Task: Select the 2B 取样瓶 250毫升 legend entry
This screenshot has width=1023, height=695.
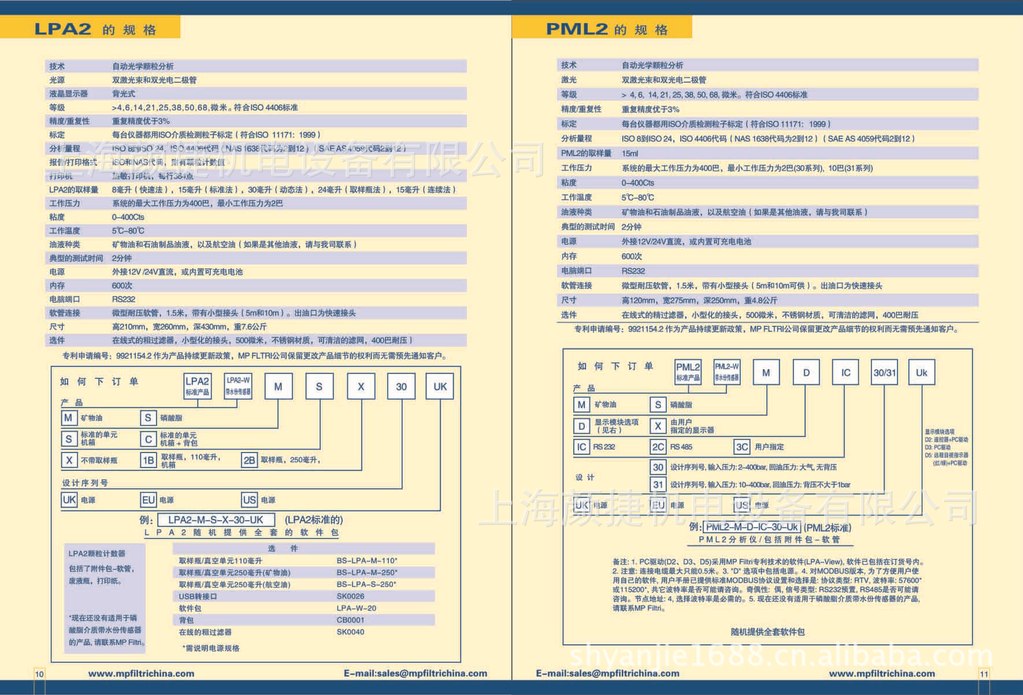Action: click(x=281, y=460)
